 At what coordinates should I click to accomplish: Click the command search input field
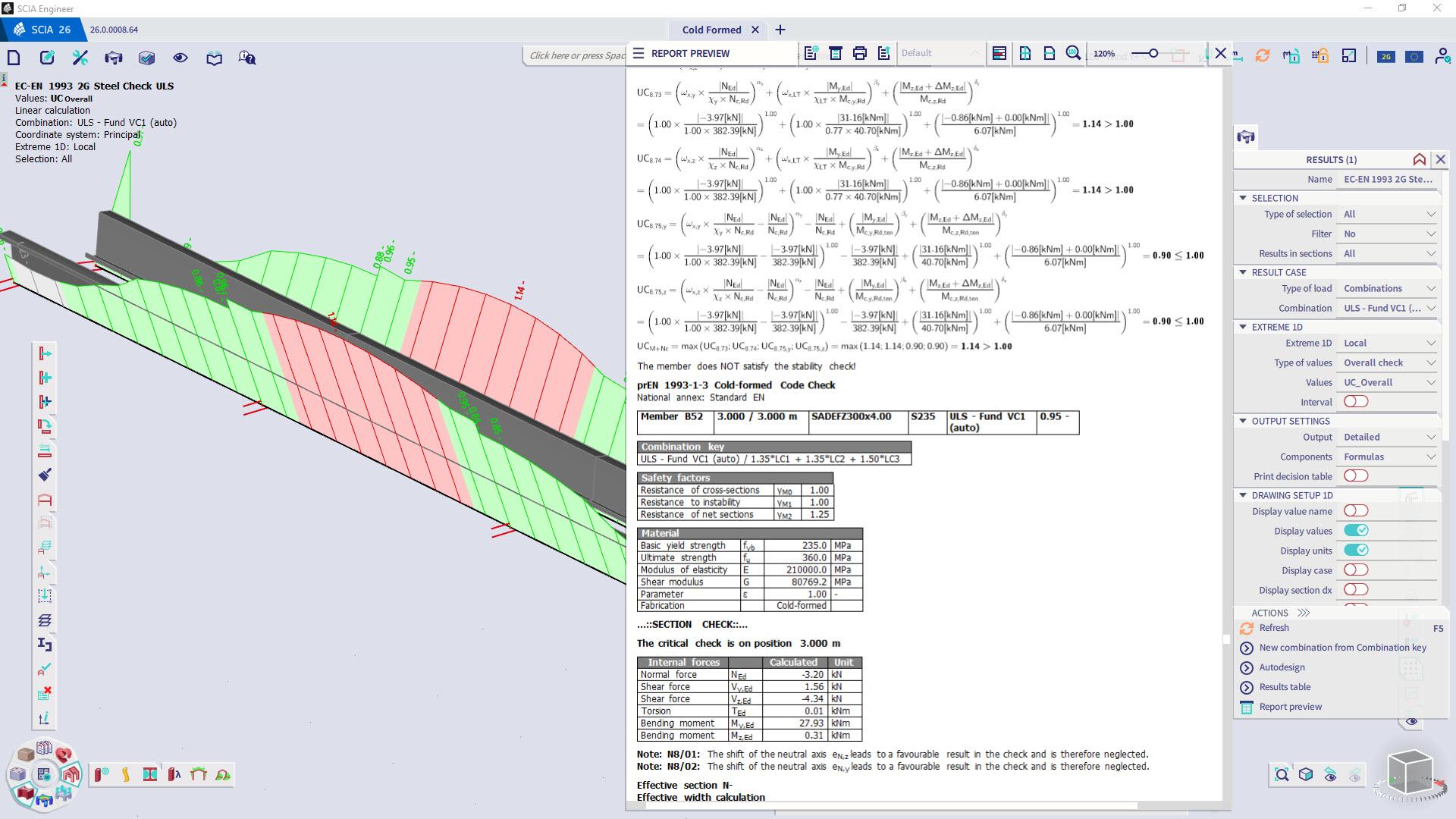[x=576, y=55]
